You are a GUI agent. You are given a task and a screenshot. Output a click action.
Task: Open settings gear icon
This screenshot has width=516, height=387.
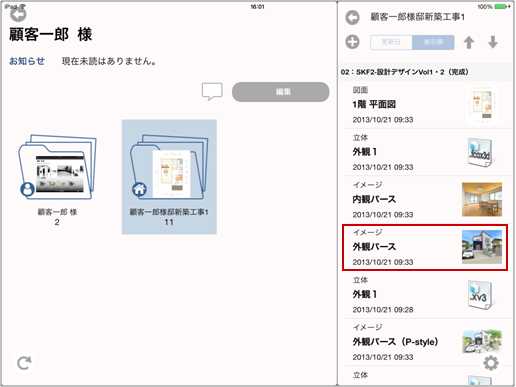click(491, 363)
